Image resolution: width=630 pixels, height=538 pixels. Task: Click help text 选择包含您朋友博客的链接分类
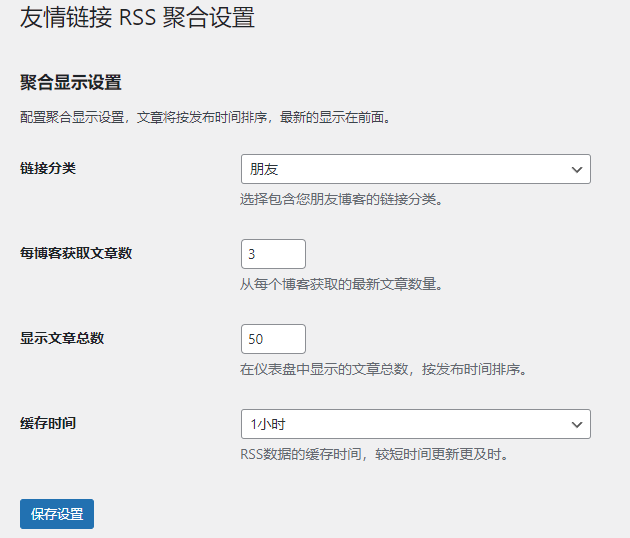point(341,199)
